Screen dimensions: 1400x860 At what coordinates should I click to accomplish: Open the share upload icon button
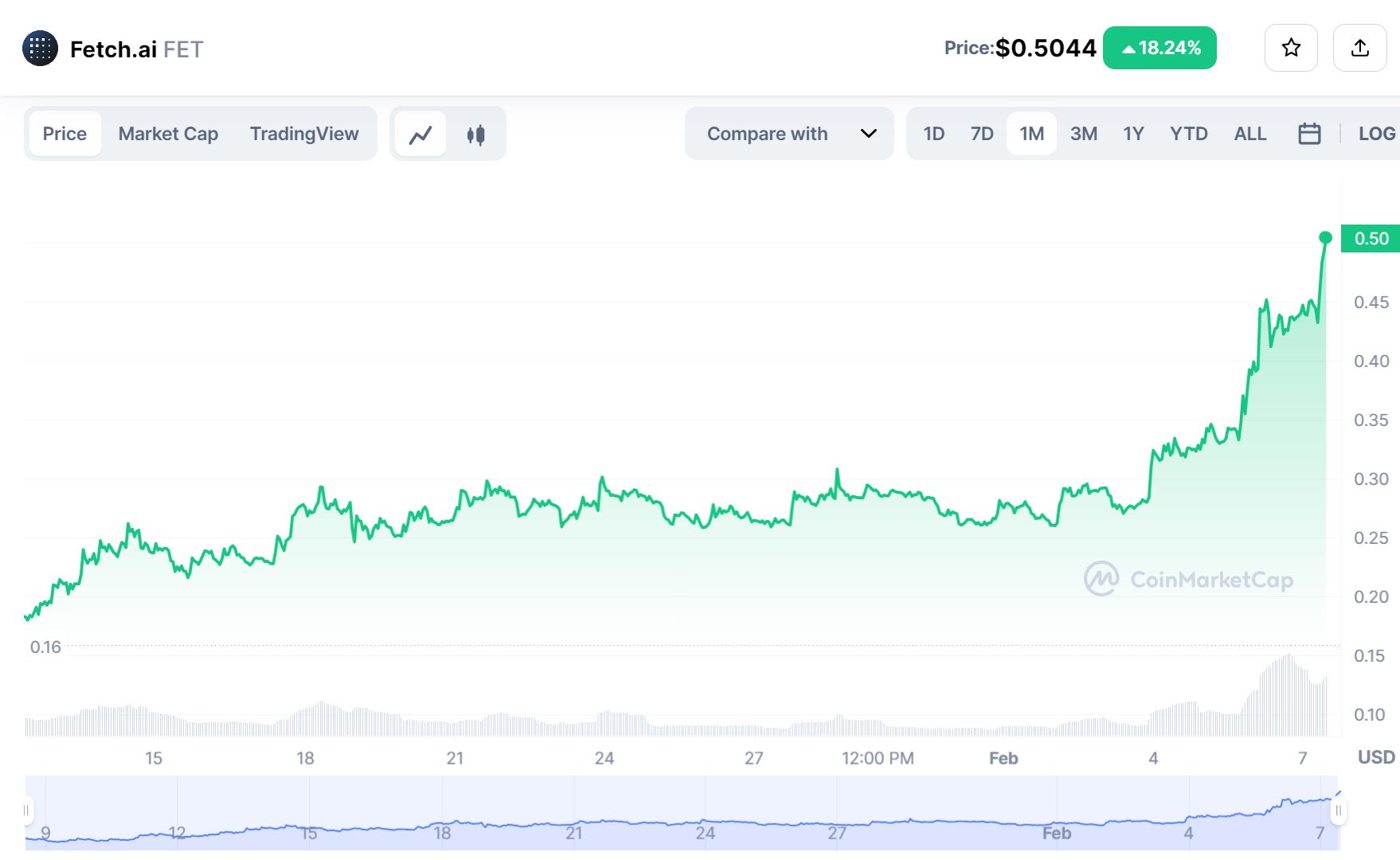1360,48
